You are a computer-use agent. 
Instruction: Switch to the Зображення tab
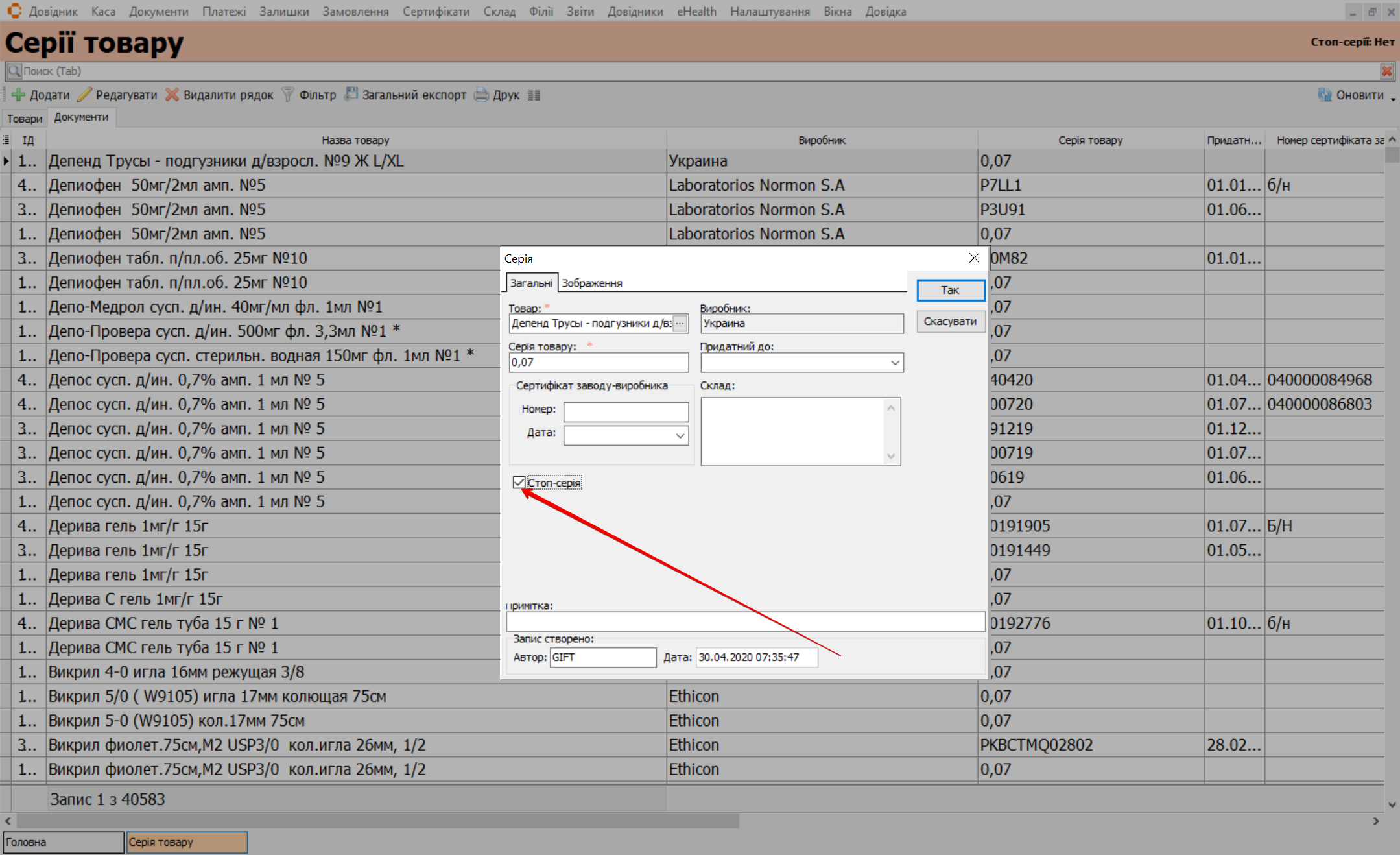coord(591,283)
